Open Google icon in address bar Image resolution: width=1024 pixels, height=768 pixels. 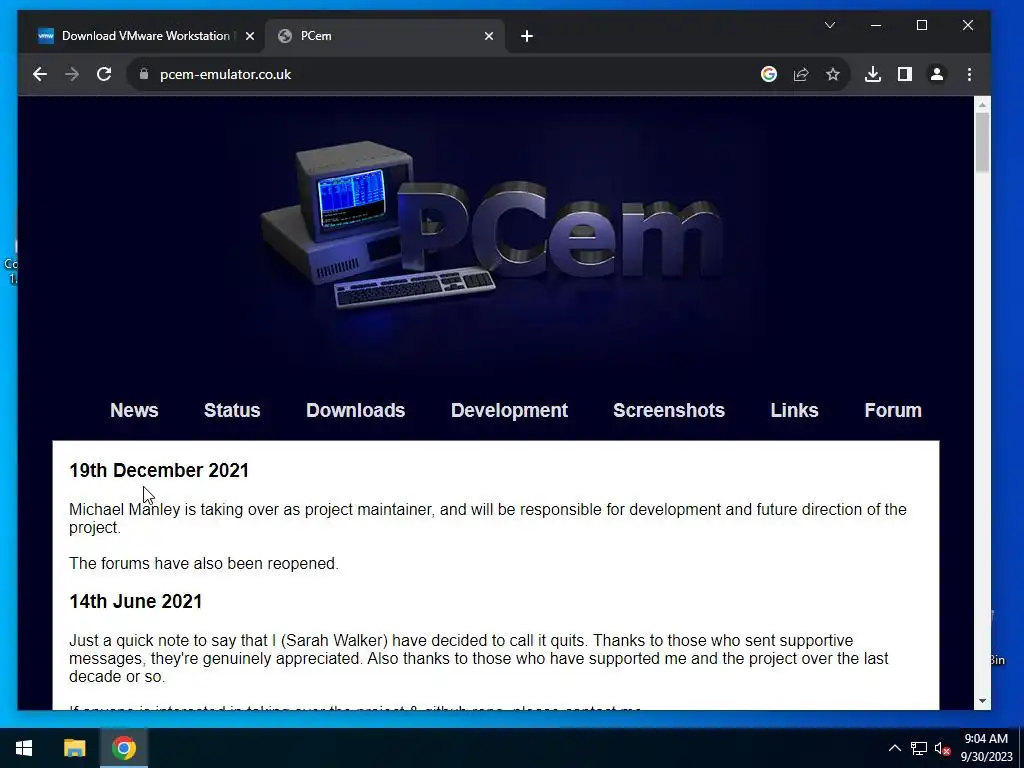[x=769, y=74]
